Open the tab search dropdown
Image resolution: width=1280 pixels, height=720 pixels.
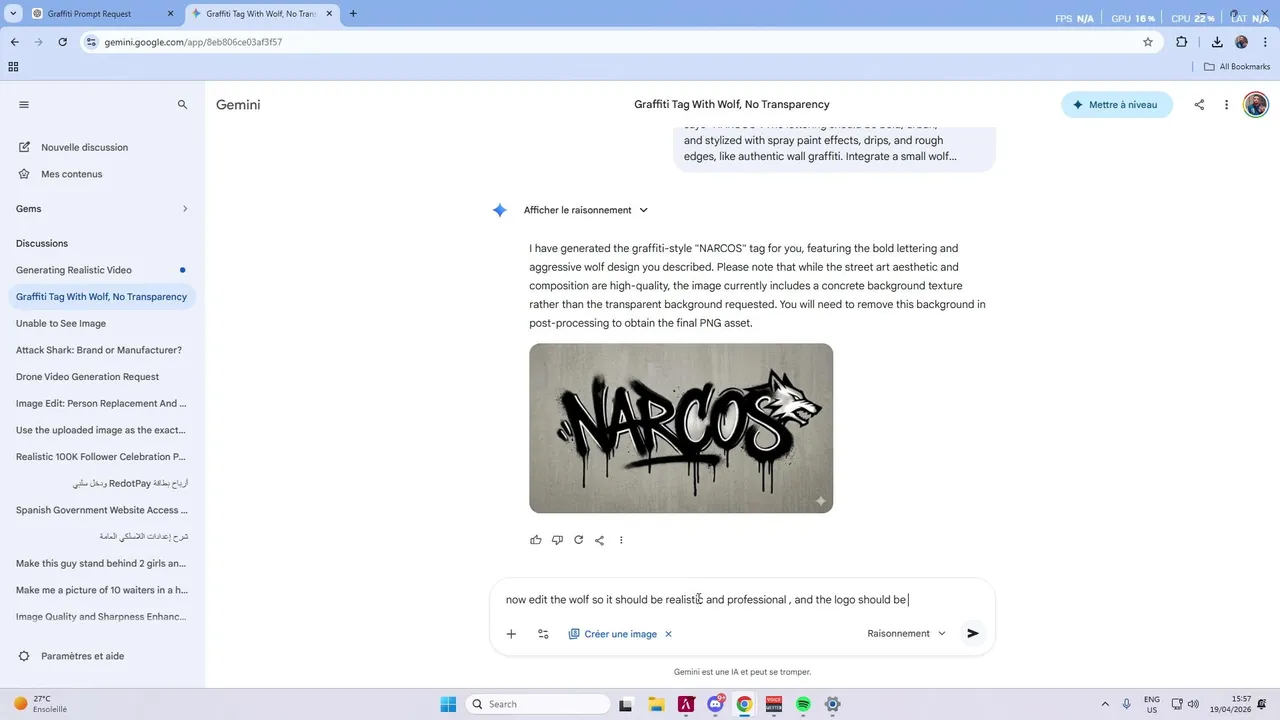(x=13, y=14)
